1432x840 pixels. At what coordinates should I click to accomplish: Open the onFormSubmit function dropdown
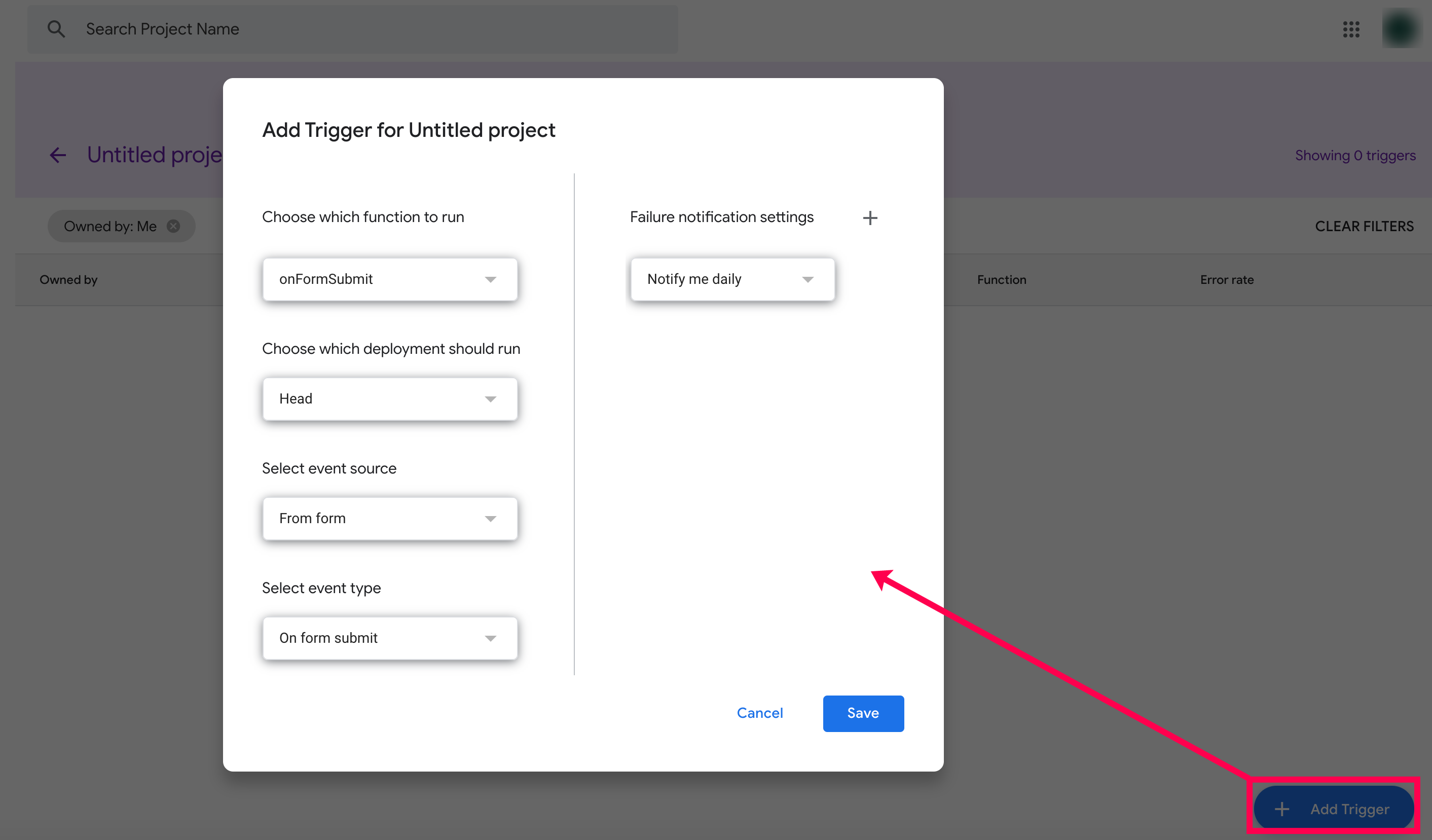coord(390,279)
